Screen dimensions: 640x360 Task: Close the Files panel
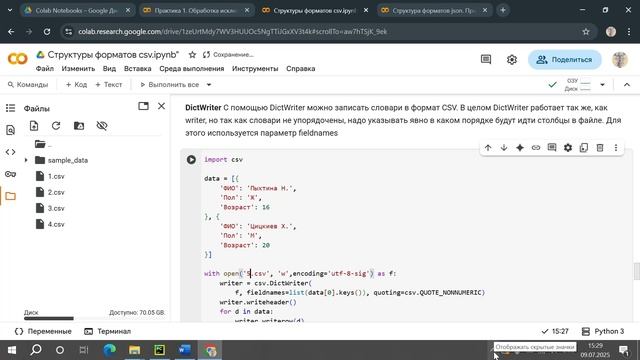click(x=162, y=106)
